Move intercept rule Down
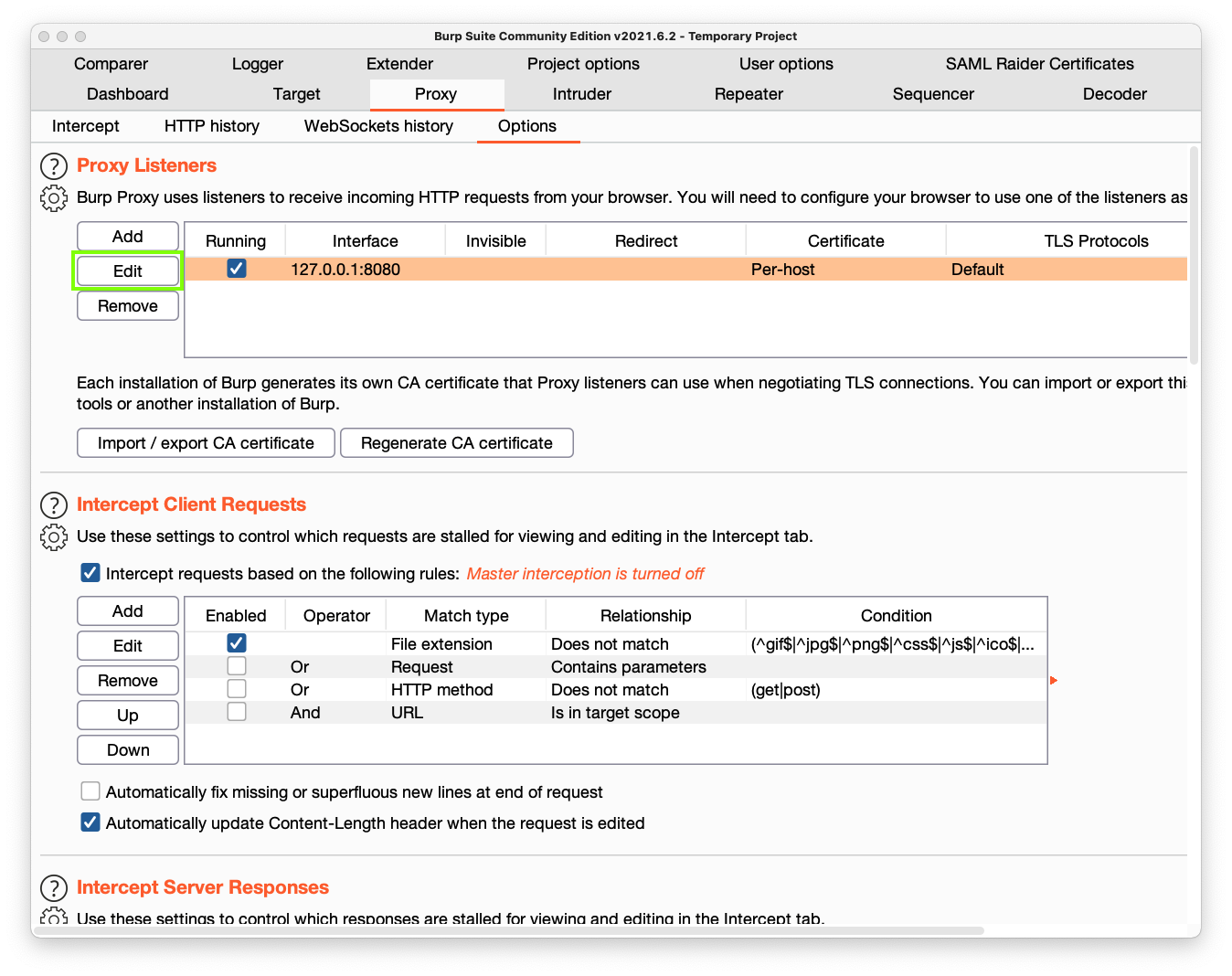The height and width of the screenshot is (976, 1232). [x=128, y=750]
